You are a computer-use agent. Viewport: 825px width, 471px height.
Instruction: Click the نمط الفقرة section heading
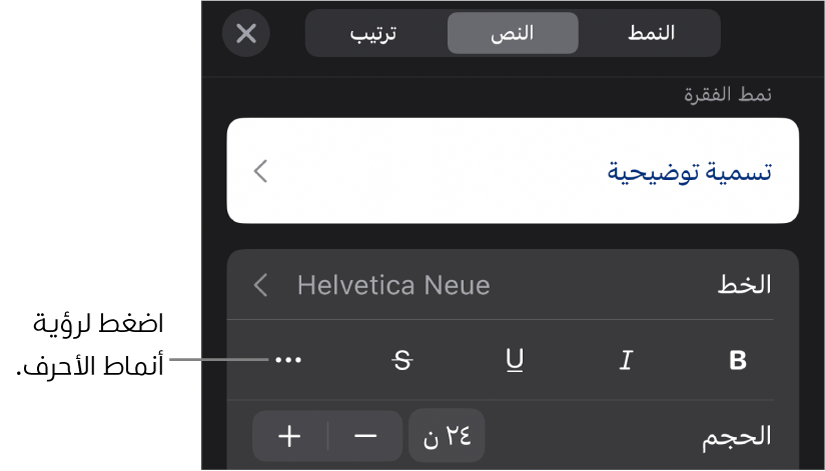[728, 95]
